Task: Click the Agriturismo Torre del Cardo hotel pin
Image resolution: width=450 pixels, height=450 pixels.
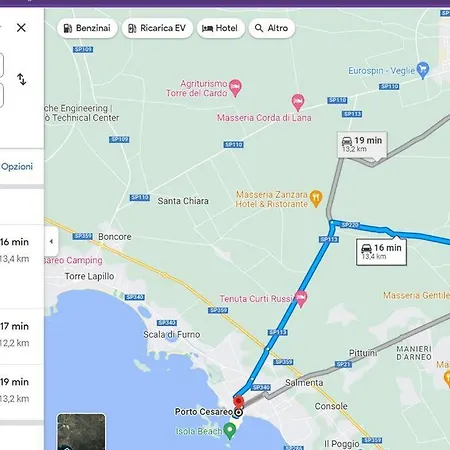Action: [236, 88]
